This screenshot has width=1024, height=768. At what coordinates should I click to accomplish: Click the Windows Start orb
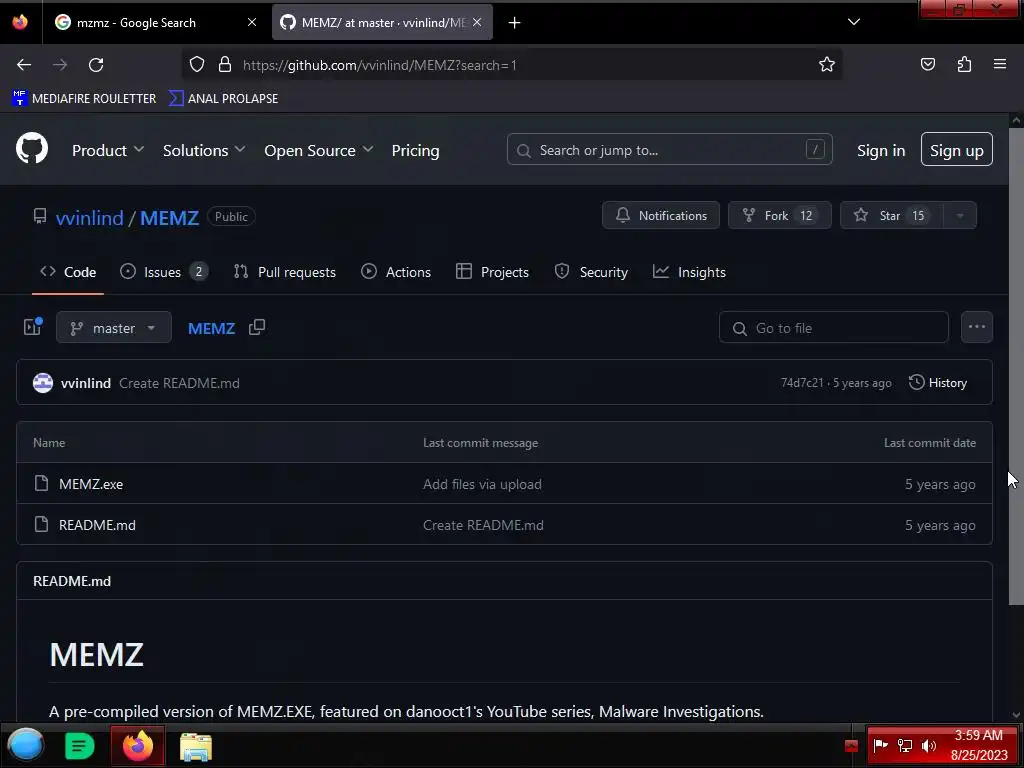coord(25,745)
